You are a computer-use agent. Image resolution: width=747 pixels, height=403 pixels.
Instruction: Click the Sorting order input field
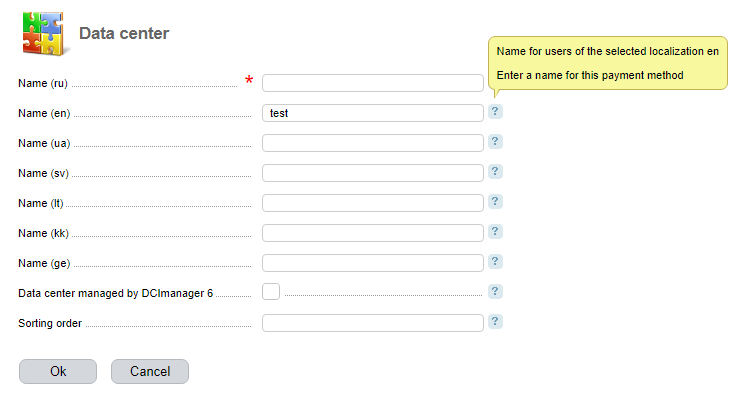click(372, 323)
